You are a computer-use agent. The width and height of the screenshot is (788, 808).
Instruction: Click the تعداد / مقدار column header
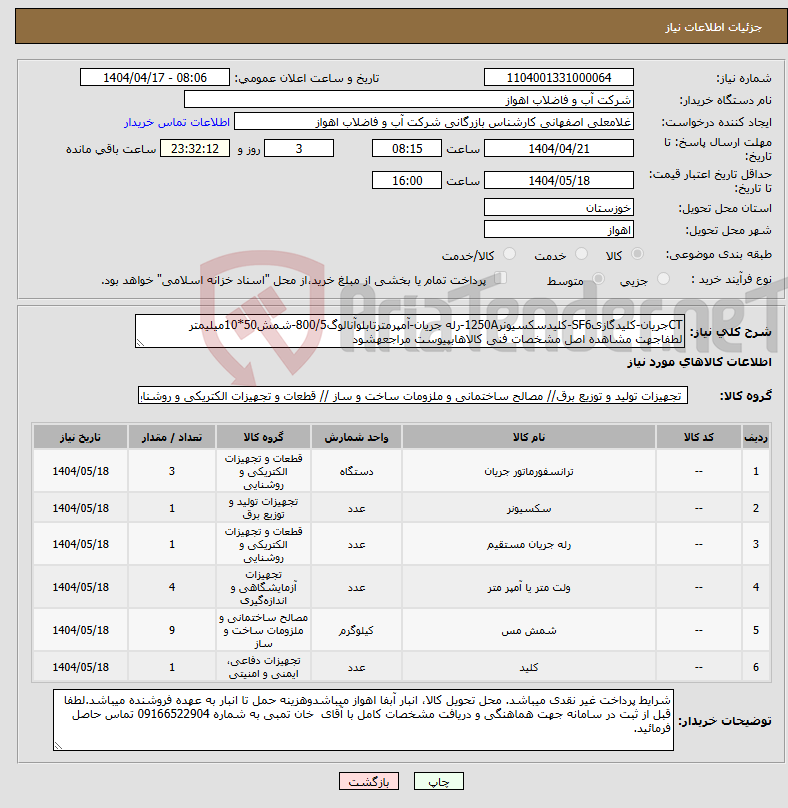pyautogui.click(x=172, y=437)
